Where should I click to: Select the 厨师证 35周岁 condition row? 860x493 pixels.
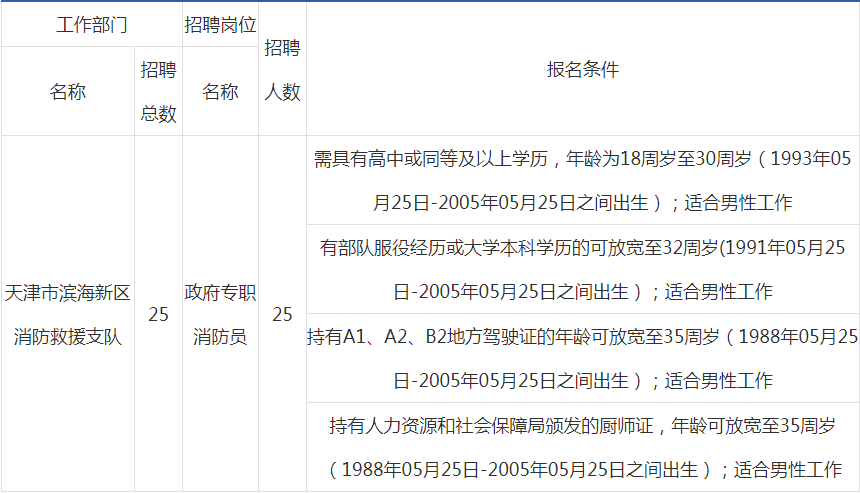(x=582, y=447)
